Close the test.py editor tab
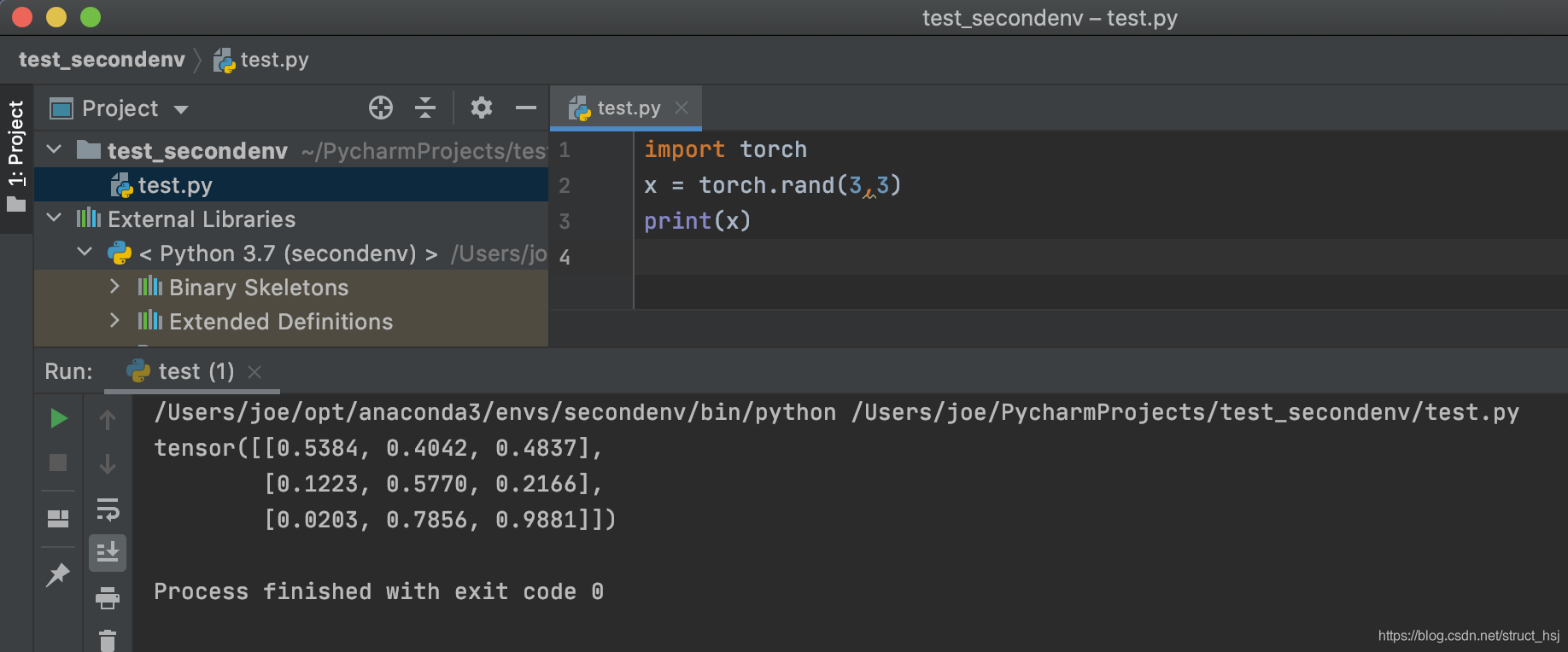 click(682, 108)
